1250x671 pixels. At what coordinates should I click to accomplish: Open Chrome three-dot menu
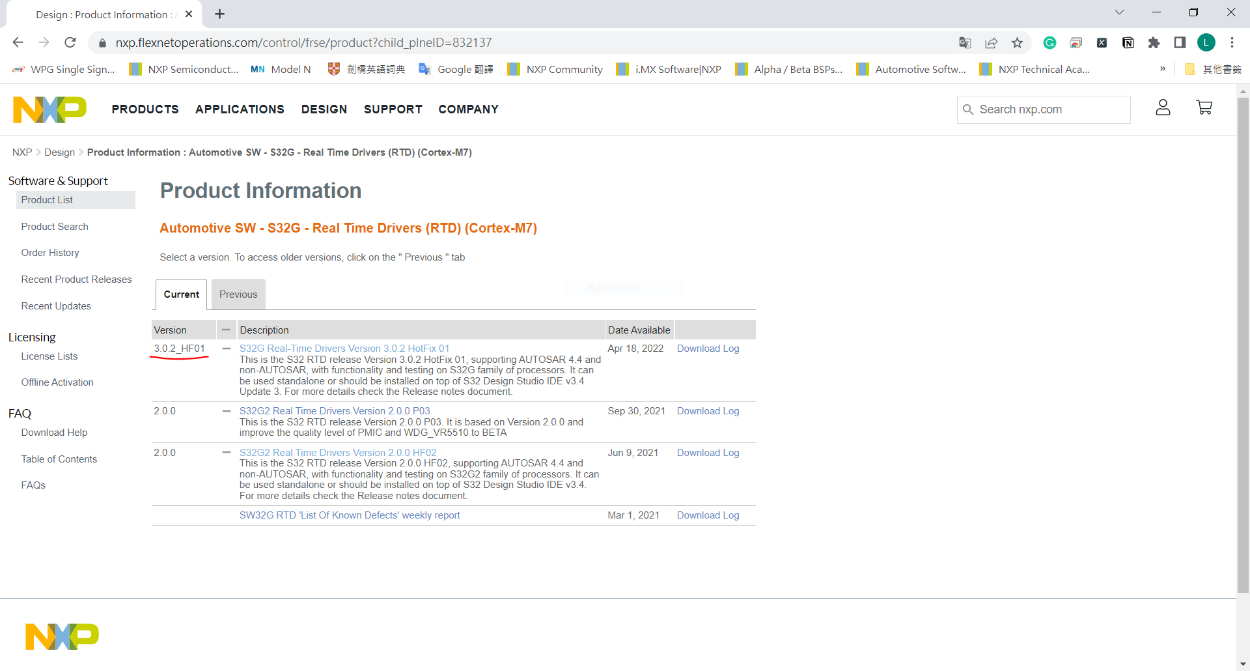click(1232, 42)
